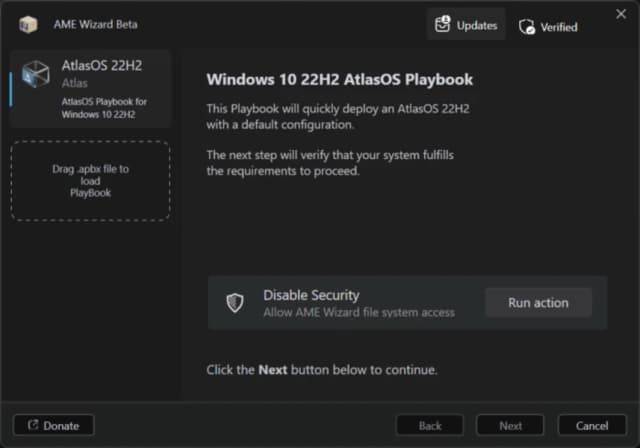Click the Disable Security shield icon

pyautogui.click(x=235, y=303)
